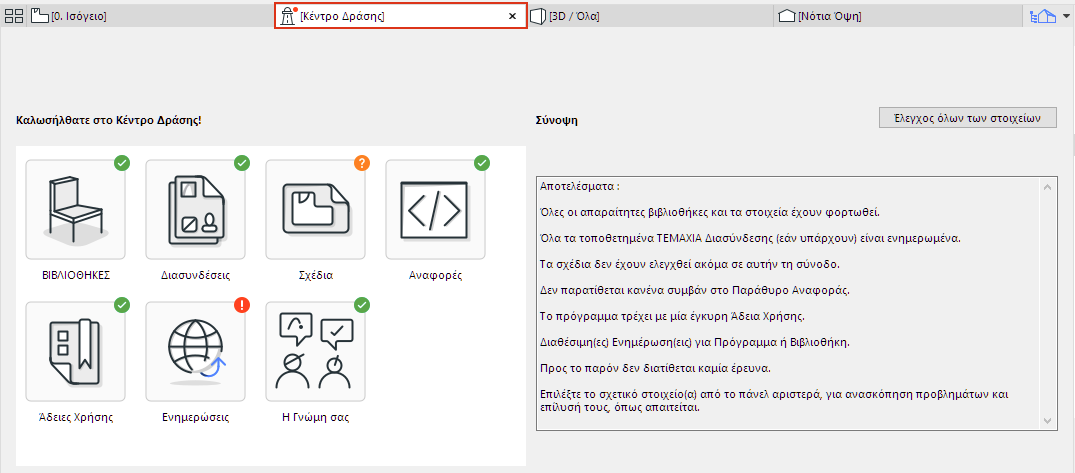Click the 3D view icon in 3D / Όλα tab
1075x473 pixels.
(538, 16)
